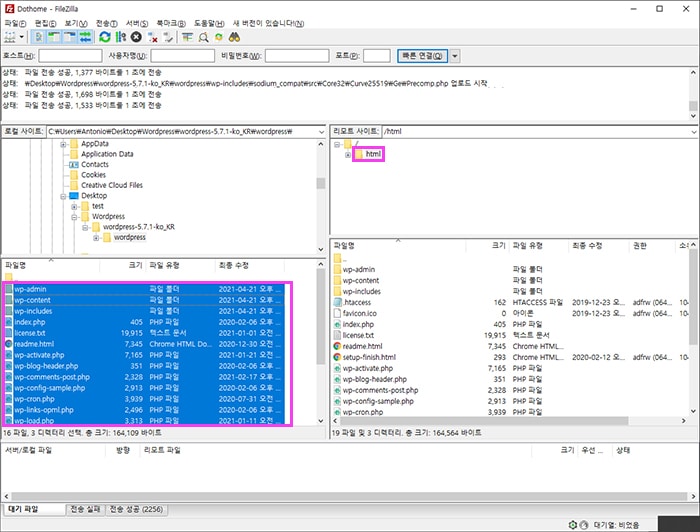
Task: Toggle local directory tree view
Action: pyautogui.click(x=54, y=37)
